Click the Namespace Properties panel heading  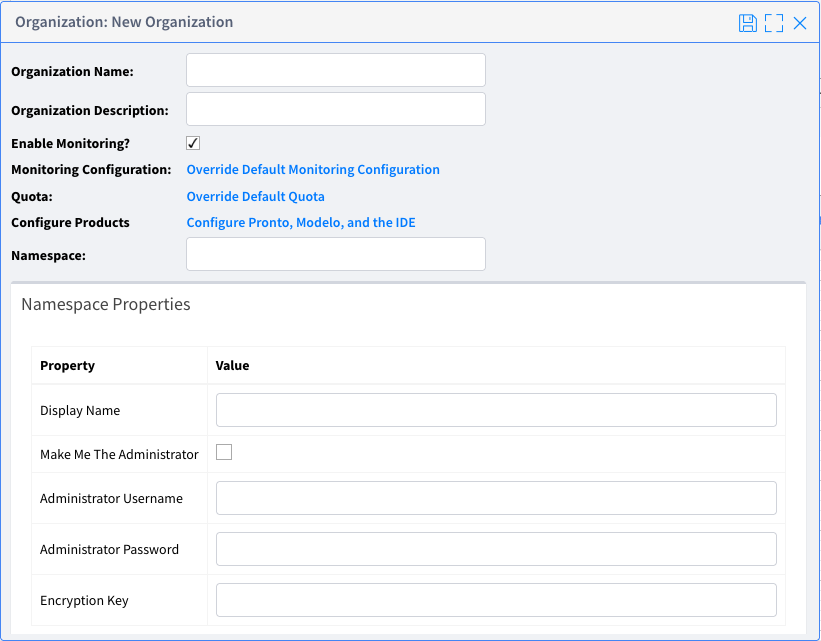[106, 305]
